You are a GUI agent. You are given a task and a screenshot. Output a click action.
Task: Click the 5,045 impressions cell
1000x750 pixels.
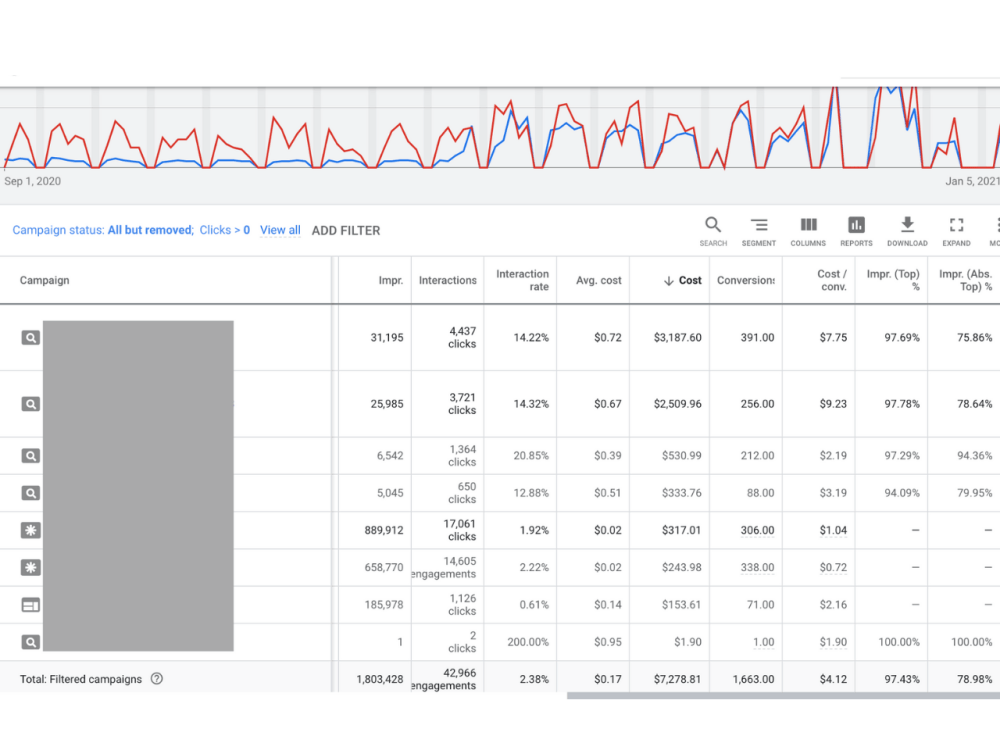390,493
